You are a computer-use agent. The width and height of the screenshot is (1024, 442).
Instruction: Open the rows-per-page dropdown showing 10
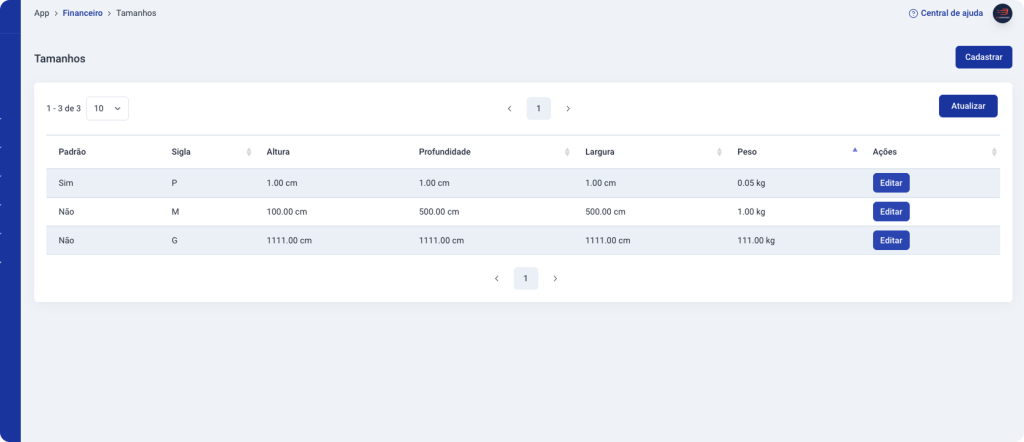coord(107,108)
